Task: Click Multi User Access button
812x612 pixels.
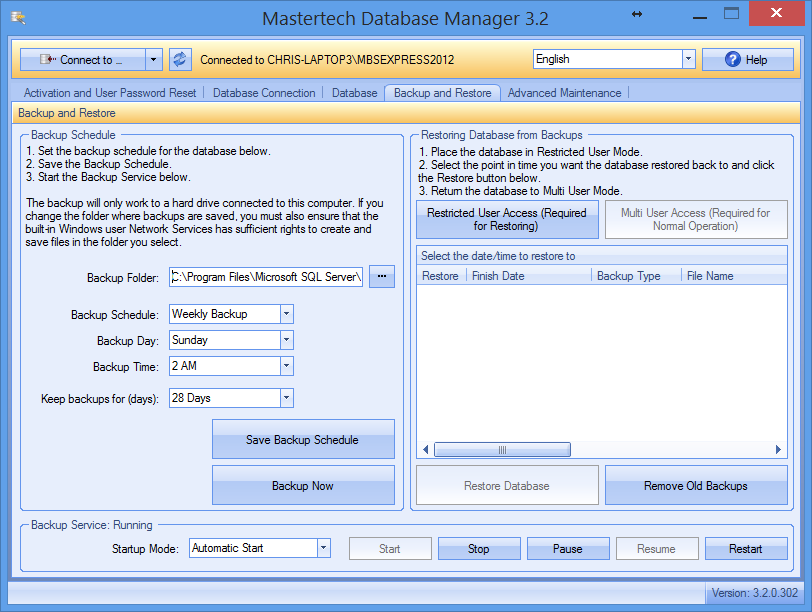Action: (696, 220)
